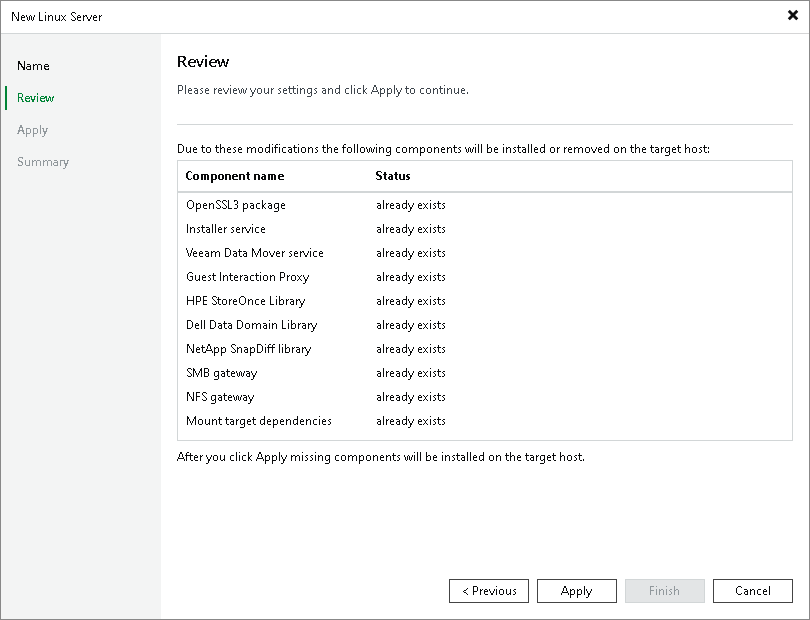The height and width of the screenshot is (620, 810).
Task: Cancel the New Linux Server wizard
Action: 752,590
